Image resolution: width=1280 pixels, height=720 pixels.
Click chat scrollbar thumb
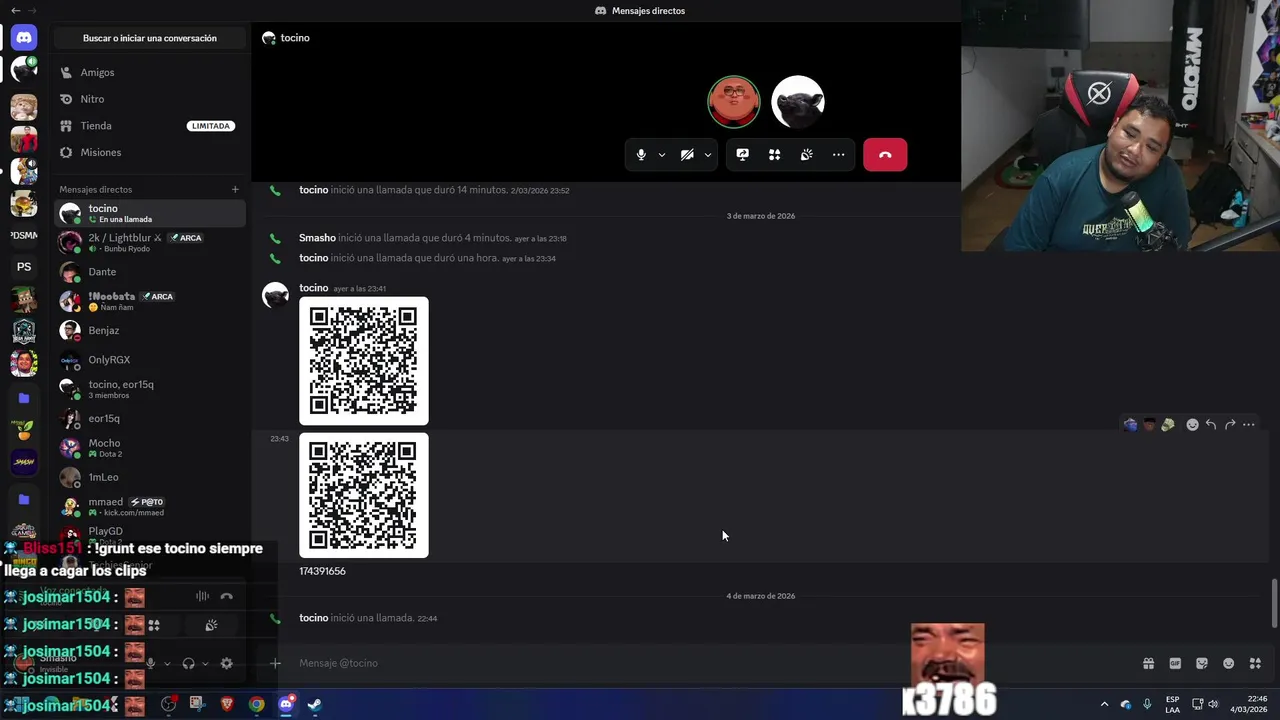(x=1274, y=603)
